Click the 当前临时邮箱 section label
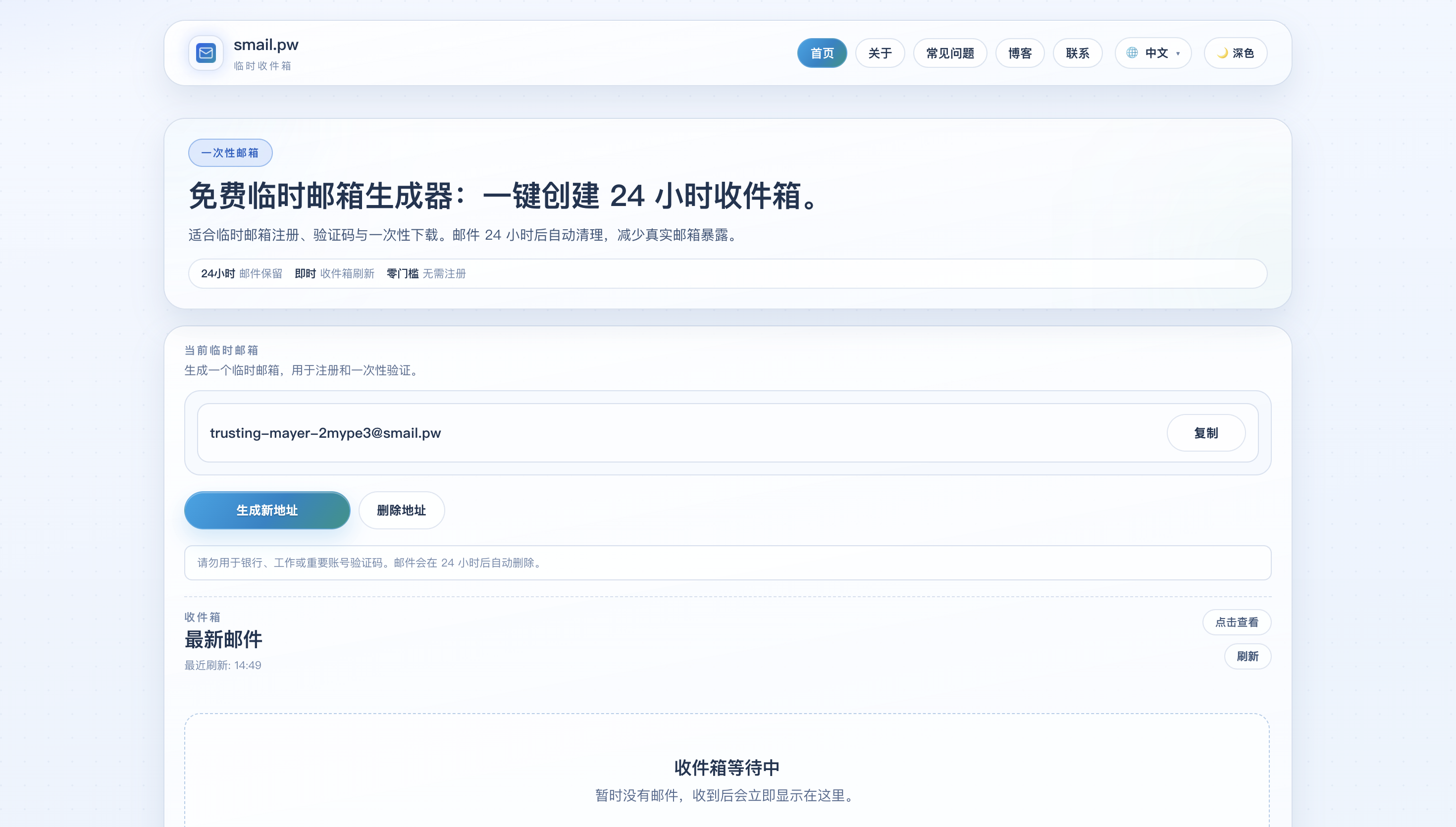This screenshot has height=827, width=1456. [221, 351]
